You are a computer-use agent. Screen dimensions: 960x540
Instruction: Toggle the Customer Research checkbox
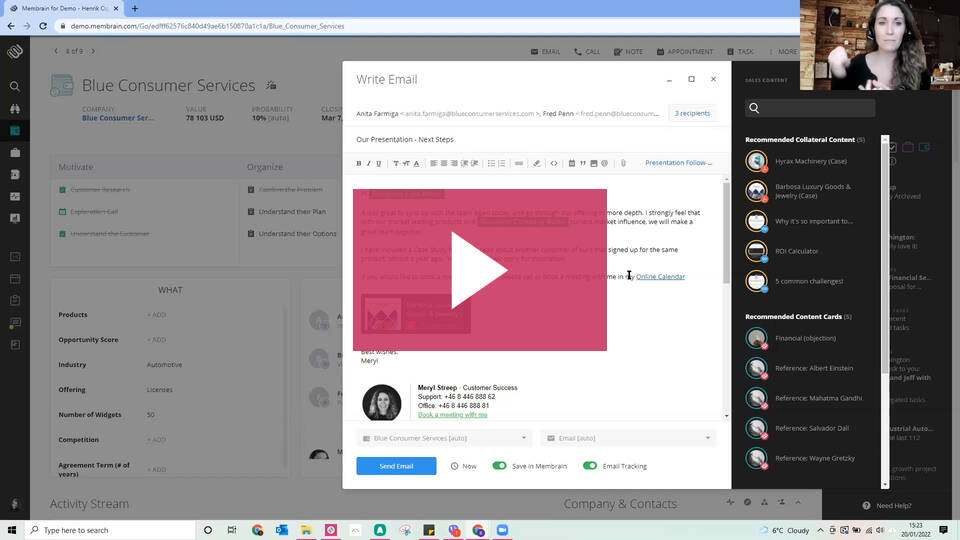click(62, 190)
